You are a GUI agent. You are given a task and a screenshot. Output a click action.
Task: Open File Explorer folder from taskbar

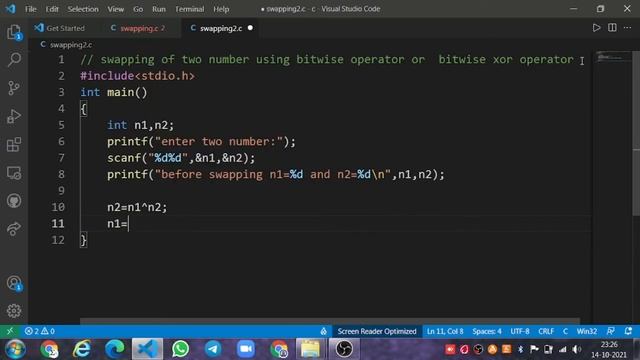click(310, 349)
